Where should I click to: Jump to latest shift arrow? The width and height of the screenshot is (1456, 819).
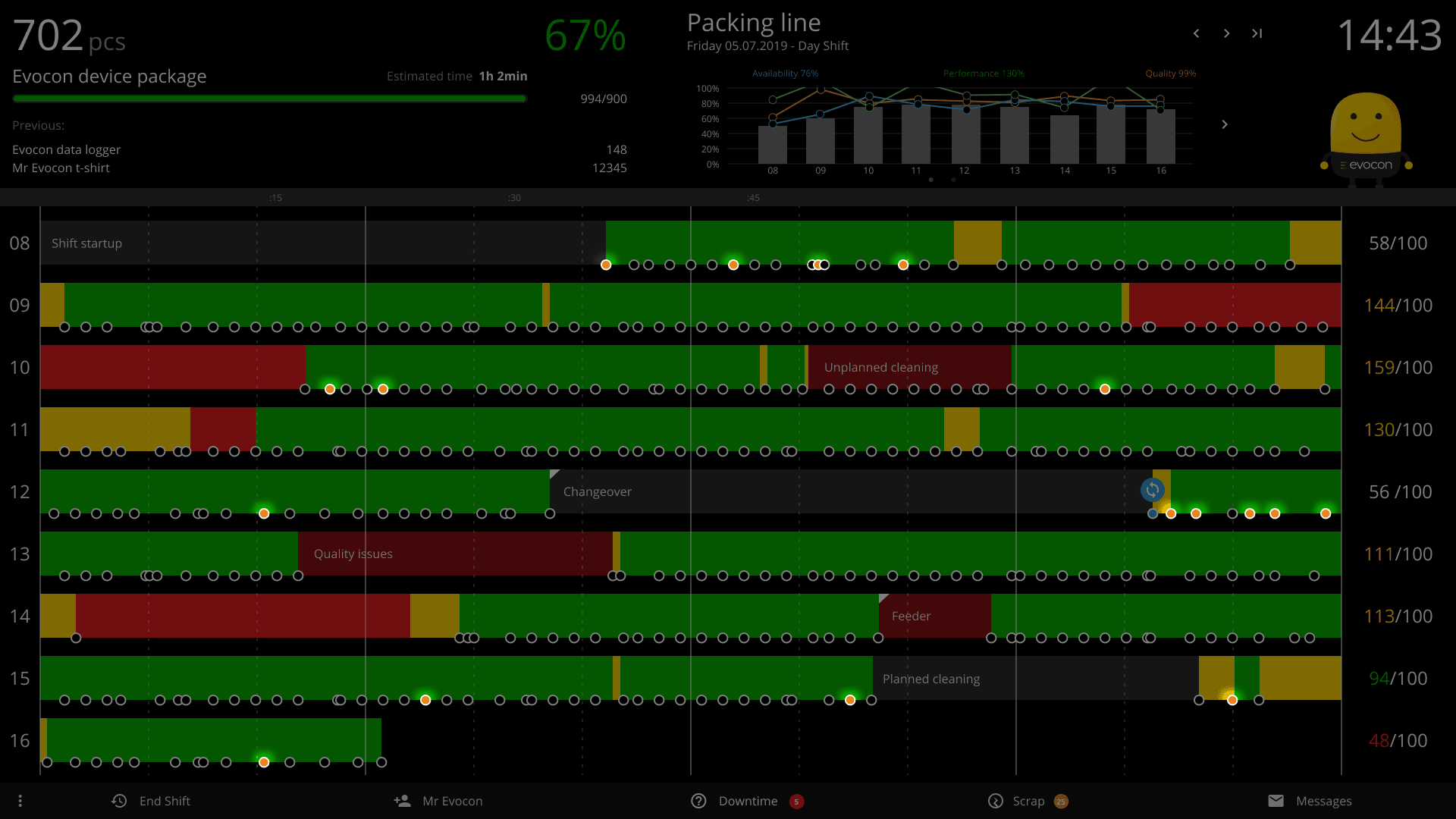point(1257,33)
